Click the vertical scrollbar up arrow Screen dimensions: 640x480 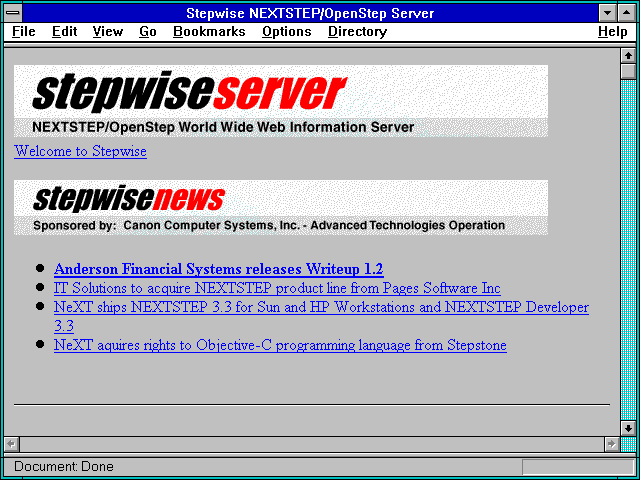pos(628,56)
